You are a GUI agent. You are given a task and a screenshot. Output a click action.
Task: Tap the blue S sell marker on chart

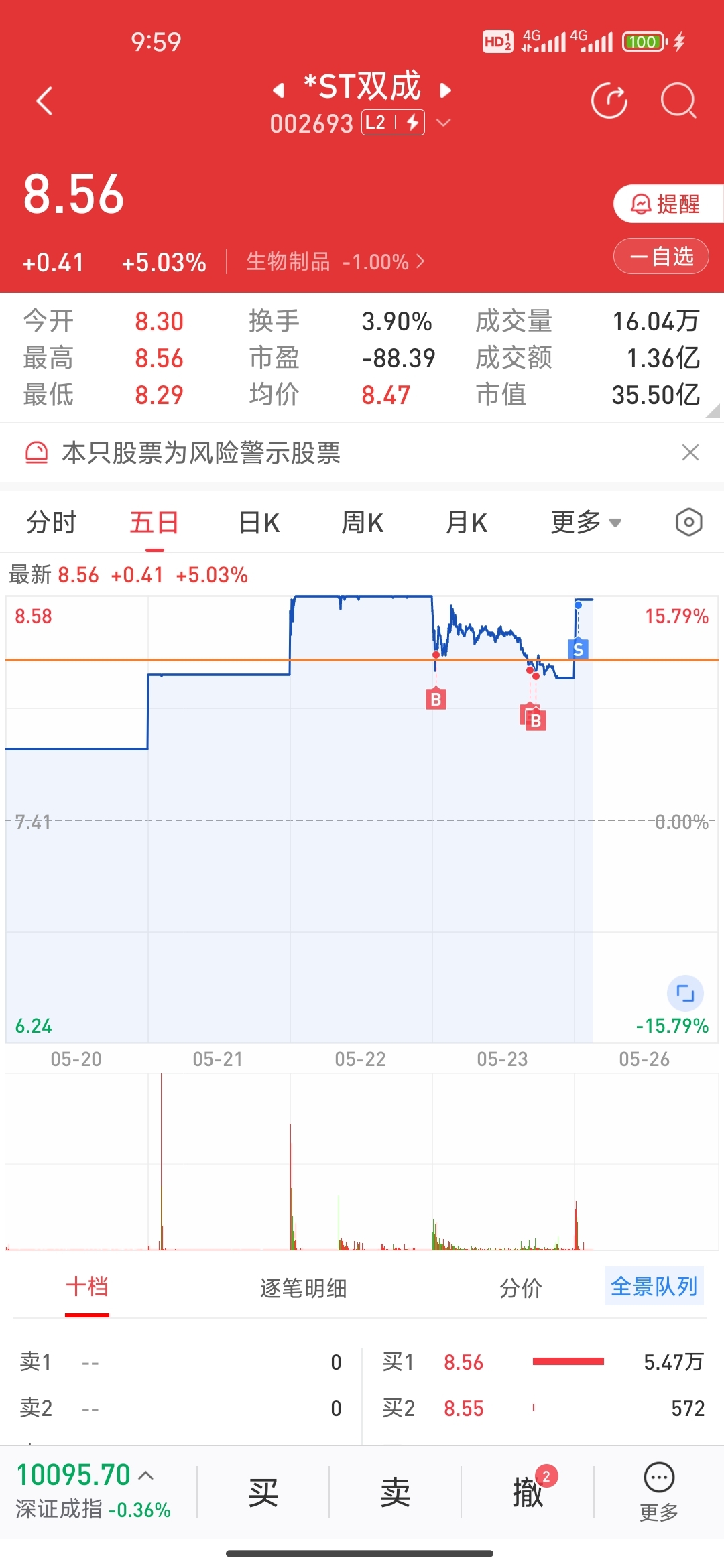coord(578,649)
